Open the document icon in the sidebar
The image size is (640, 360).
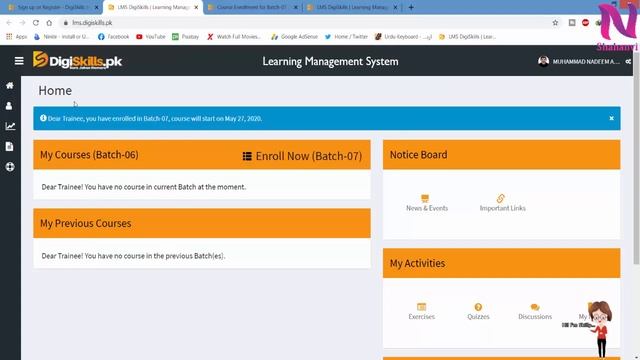pyautogui.click(x=9, y=147)
